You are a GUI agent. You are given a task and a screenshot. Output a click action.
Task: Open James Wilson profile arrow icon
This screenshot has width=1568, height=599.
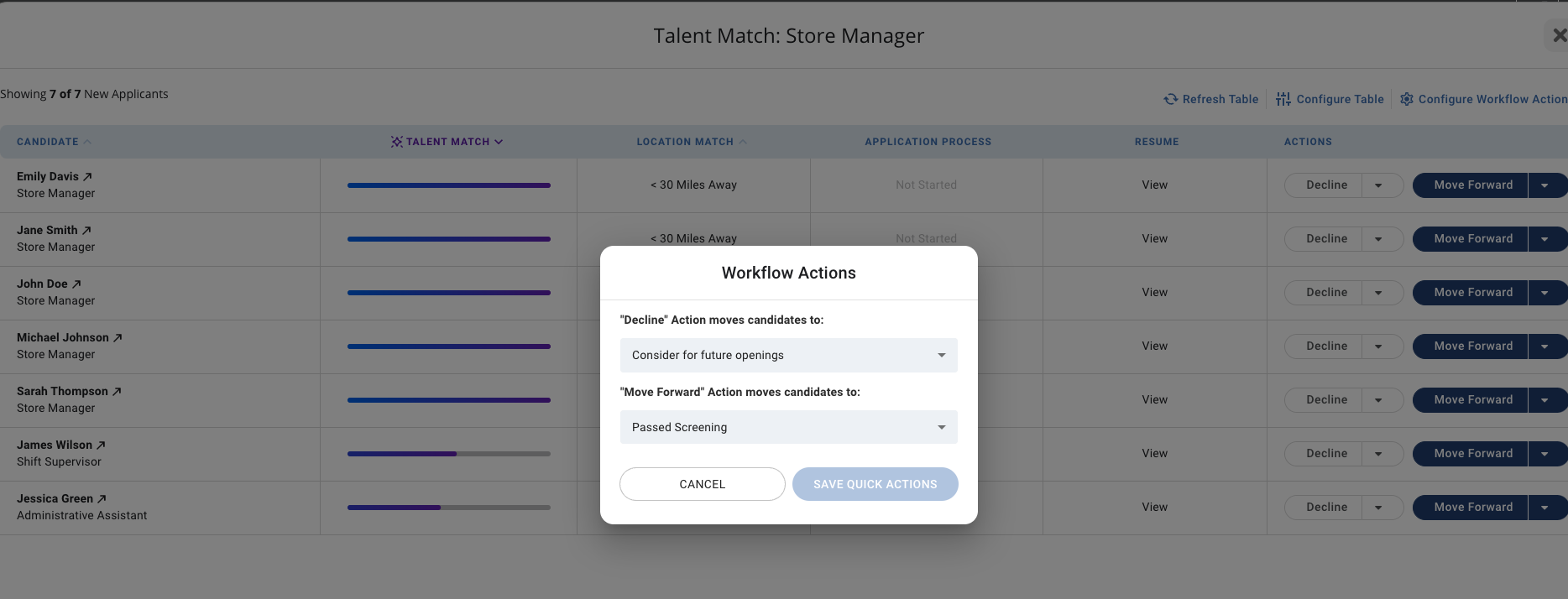coord(101,445)
